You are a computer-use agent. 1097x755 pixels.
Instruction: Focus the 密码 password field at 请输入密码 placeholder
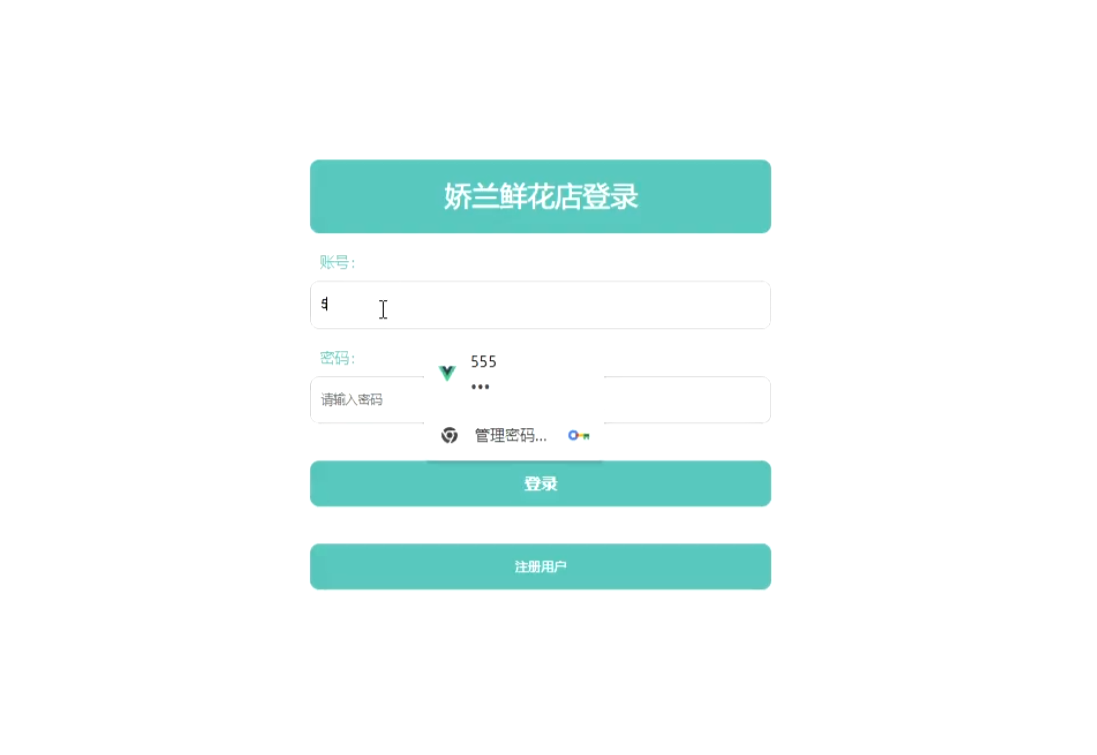(x=367, y=400)
